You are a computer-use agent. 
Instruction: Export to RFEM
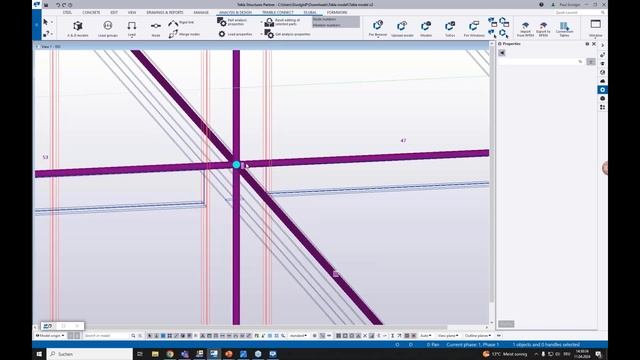(x=543, y=29)
